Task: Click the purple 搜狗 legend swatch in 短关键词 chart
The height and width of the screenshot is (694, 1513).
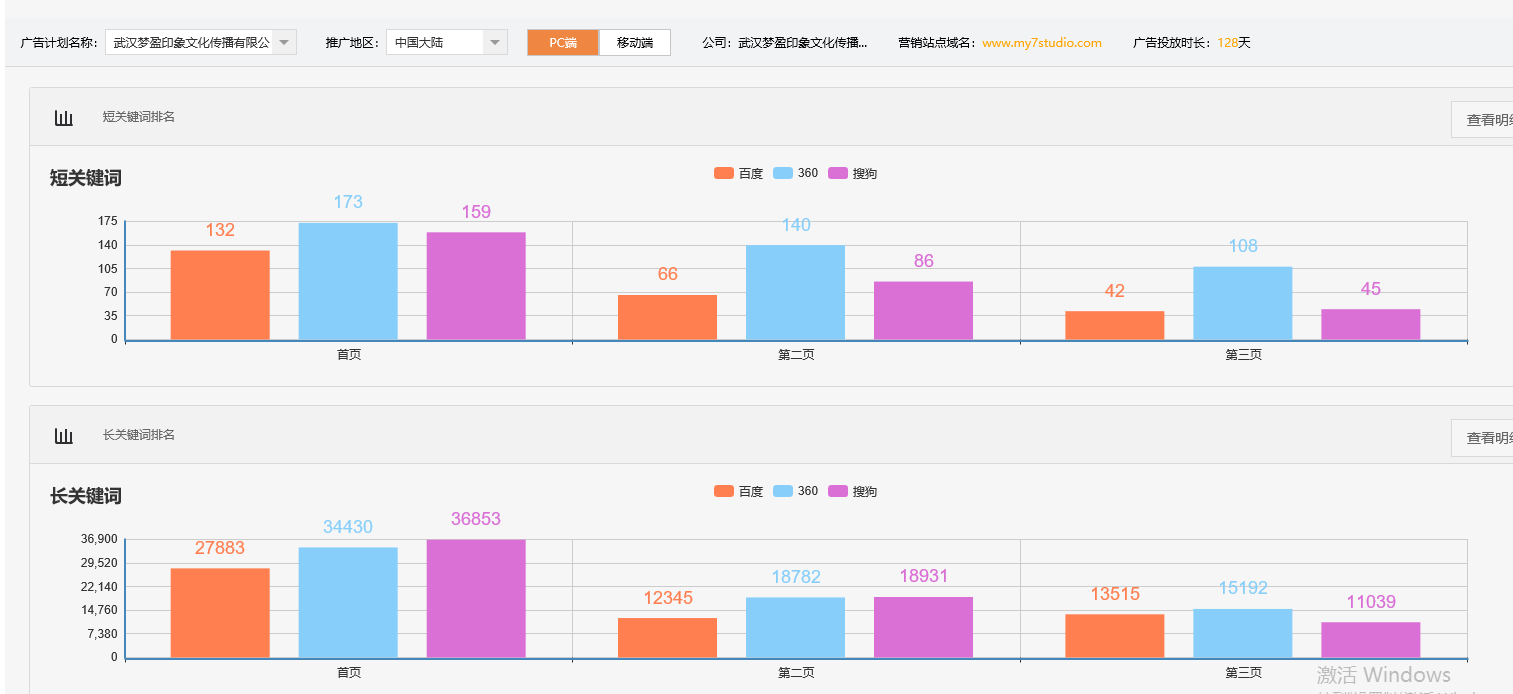Action: click(x=840, y=172)
